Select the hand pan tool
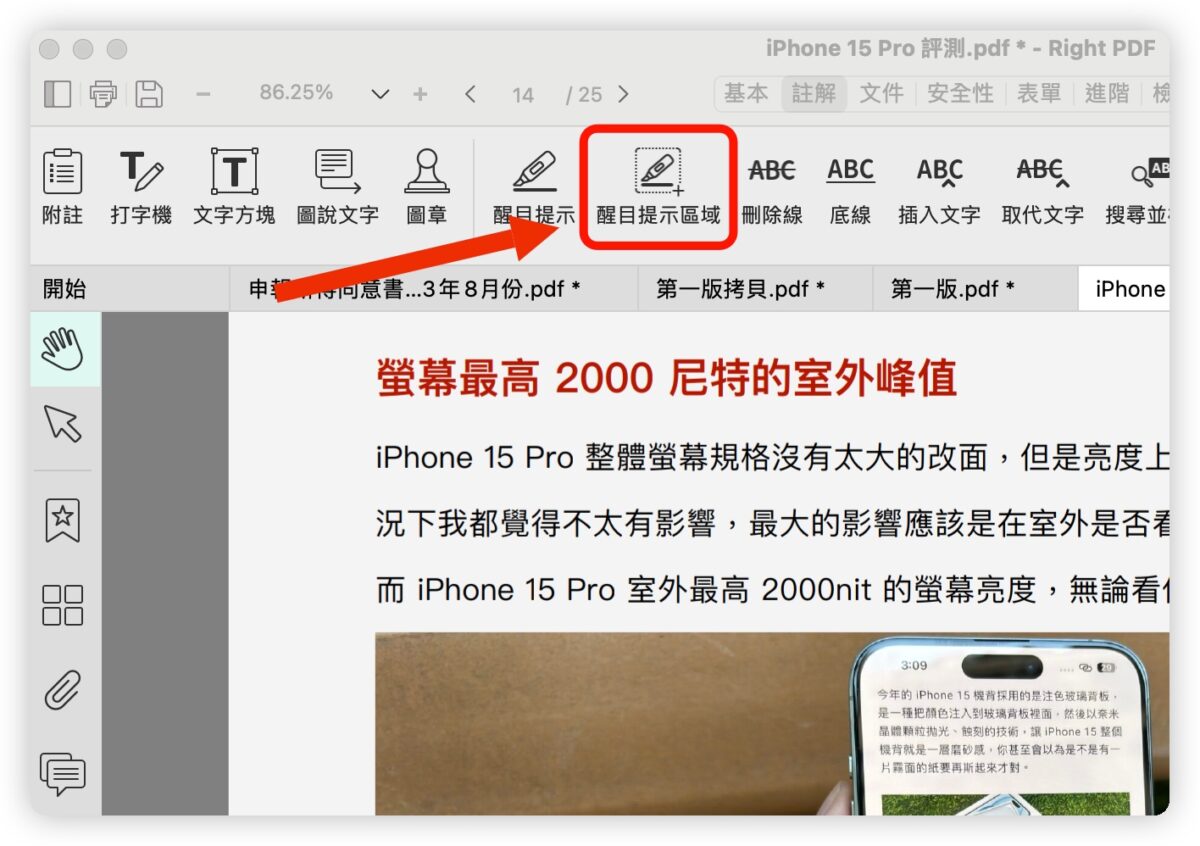Image resolution: width=1200 pixels, height=846 pixels. [63, 350]
